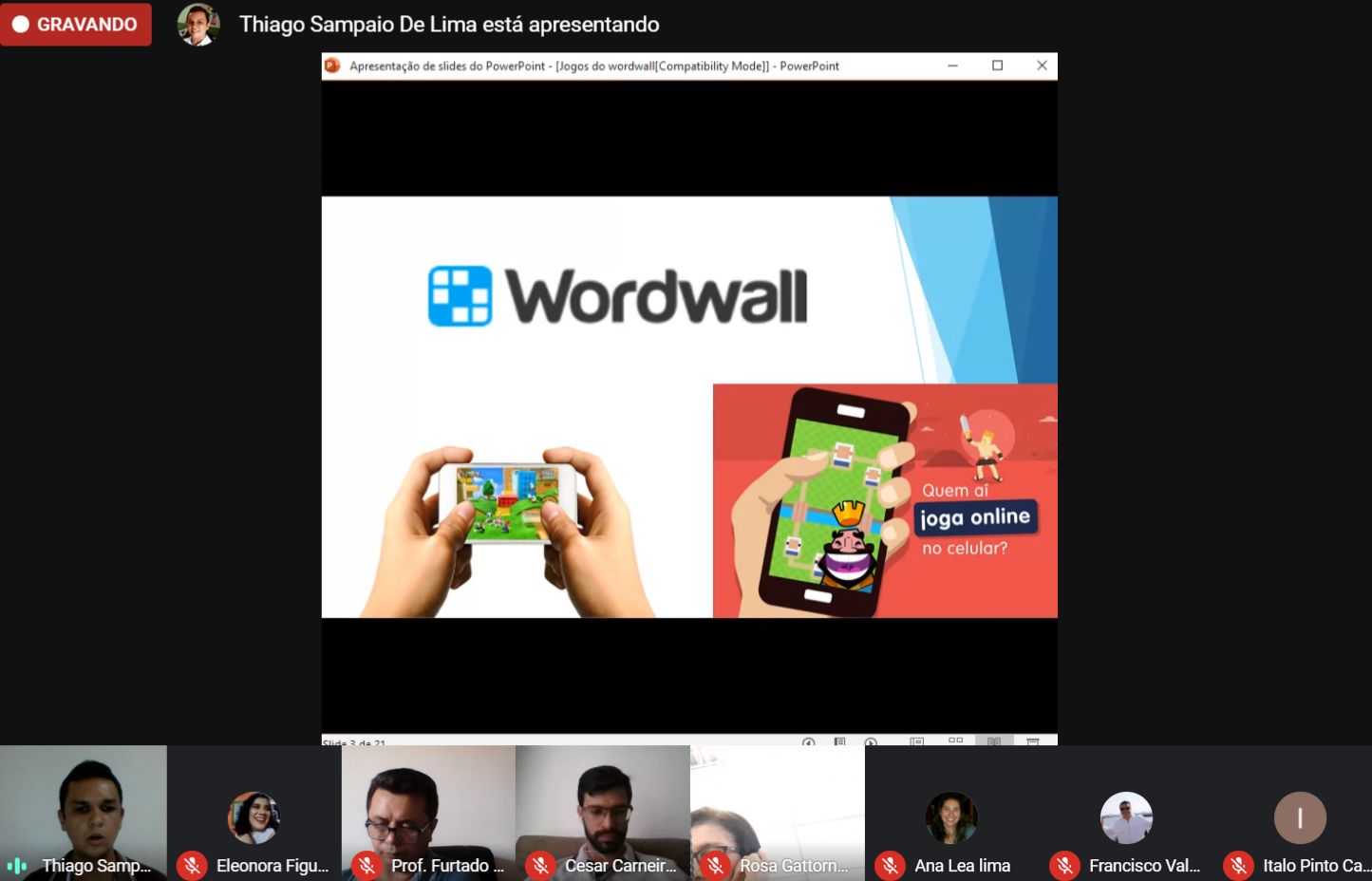Click the 'Francisco Val...' name label
The width and height of the screenshot is (1372, 881).
click(x=1144, y=866)
